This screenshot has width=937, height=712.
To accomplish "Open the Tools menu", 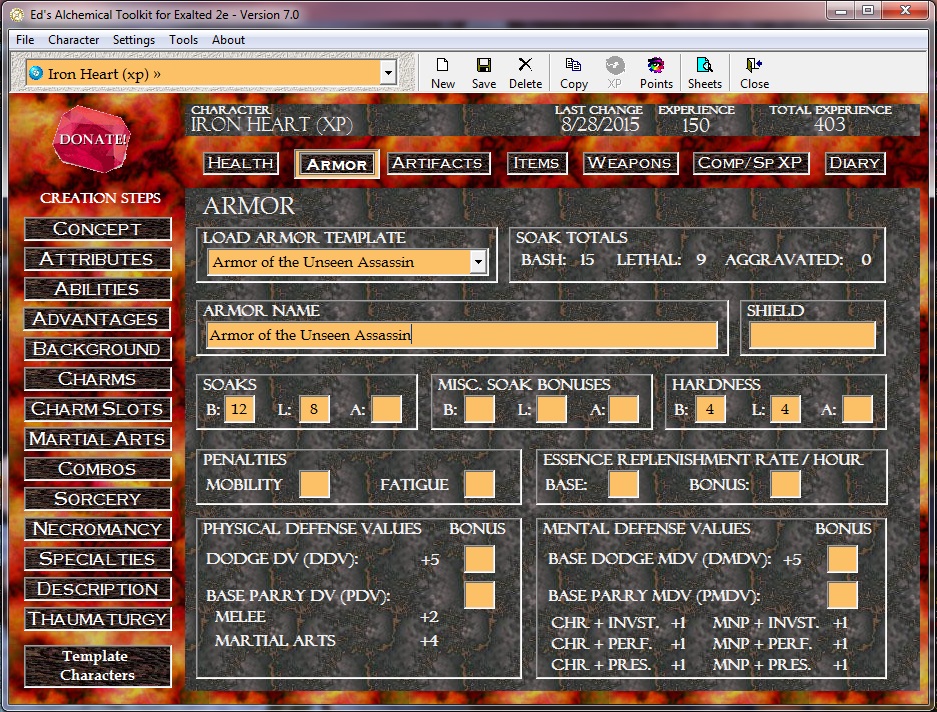I will click(x=183, y=39).
